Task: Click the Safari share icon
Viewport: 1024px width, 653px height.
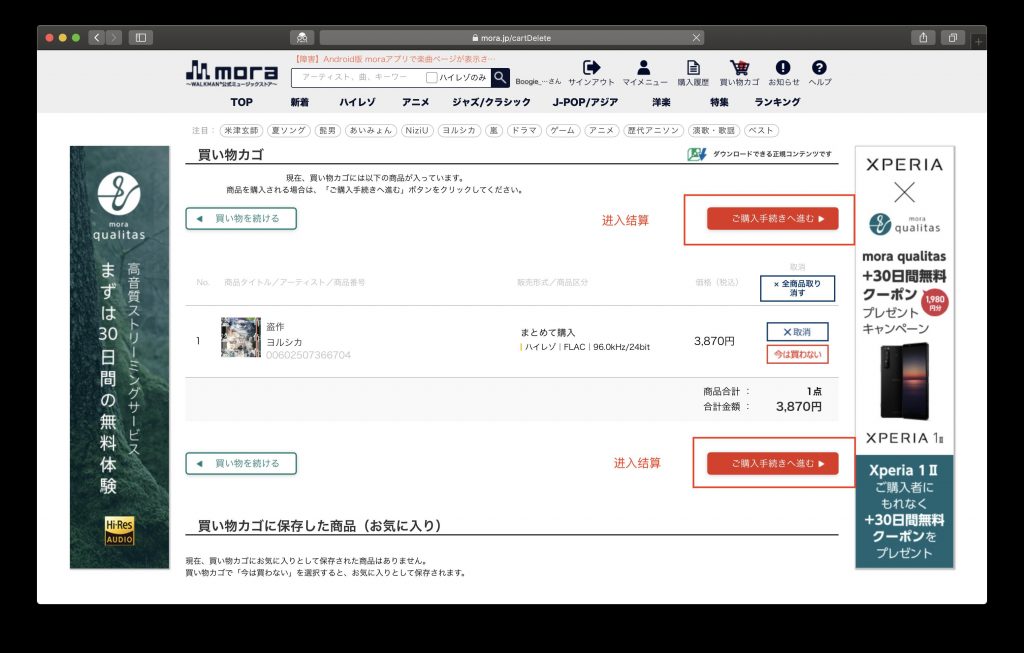Action: (x=923, y=38)
